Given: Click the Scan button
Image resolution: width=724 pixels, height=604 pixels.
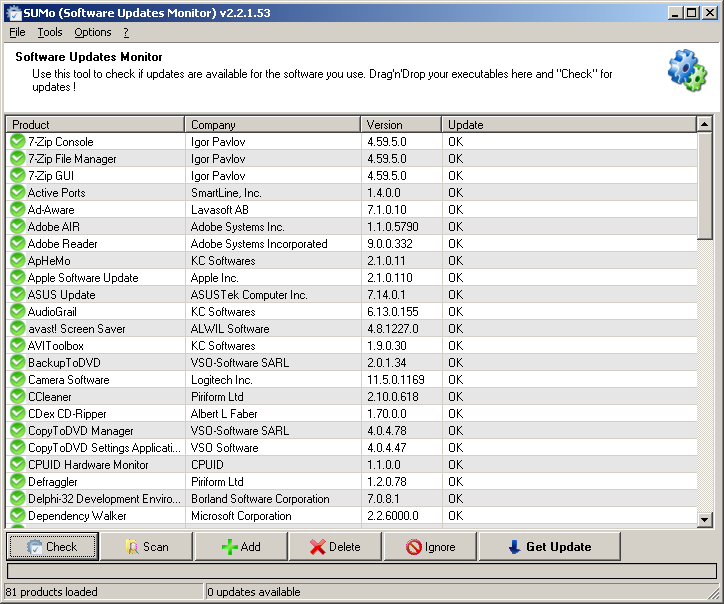Looking at the screenshot, I should 147,547.
